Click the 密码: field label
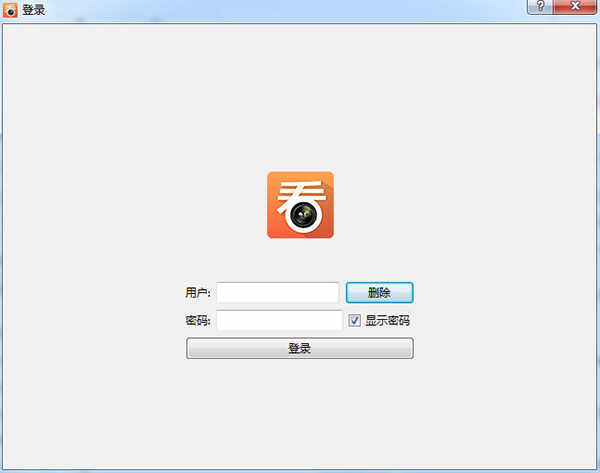 point(197,321)
